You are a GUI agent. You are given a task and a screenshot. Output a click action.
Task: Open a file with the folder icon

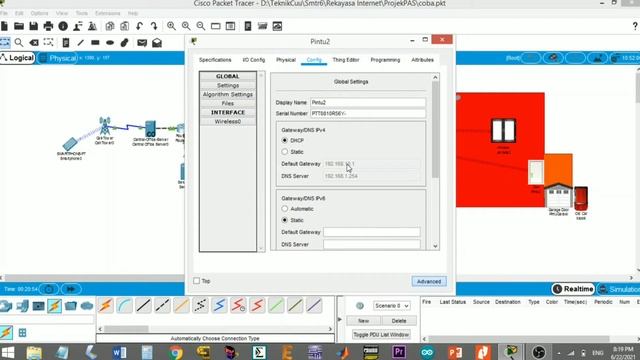click(x=19, y=27)
